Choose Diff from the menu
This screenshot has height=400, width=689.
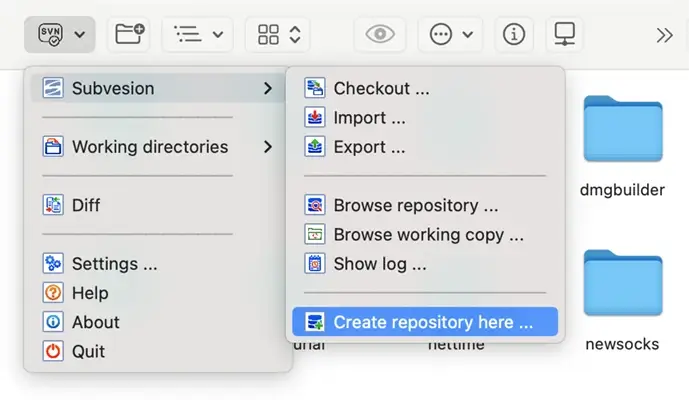158,205
